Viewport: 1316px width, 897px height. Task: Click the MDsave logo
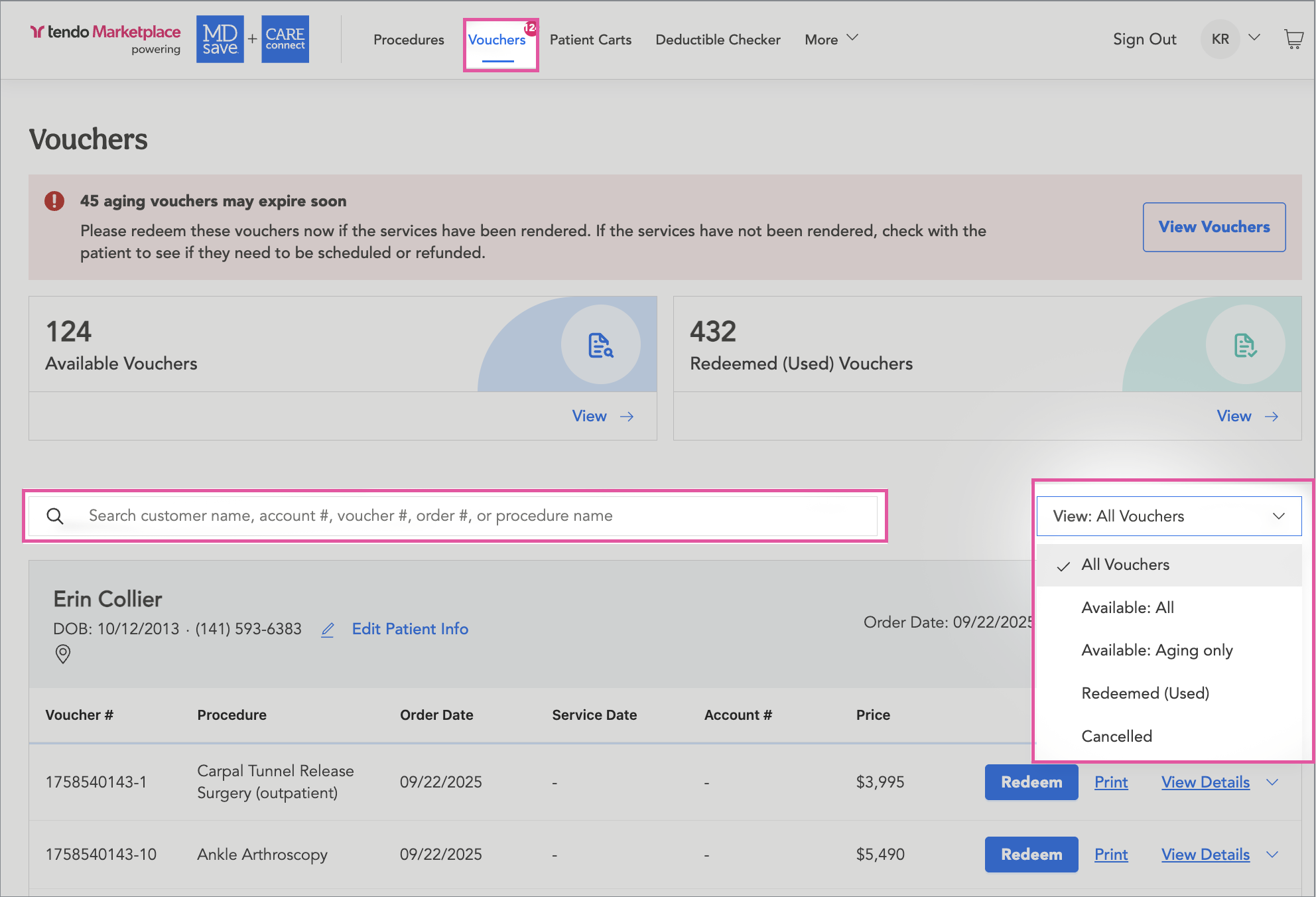coord(220,39)
